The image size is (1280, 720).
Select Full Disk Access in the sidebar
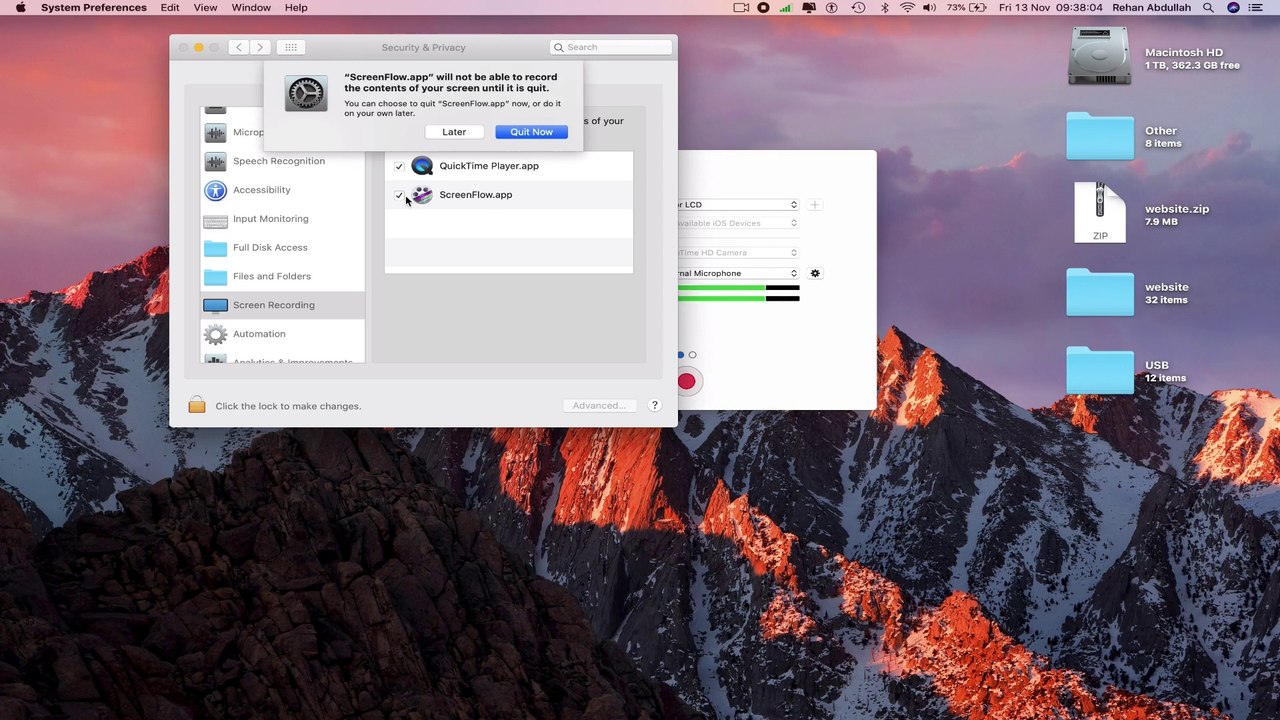tap(283, 248)
